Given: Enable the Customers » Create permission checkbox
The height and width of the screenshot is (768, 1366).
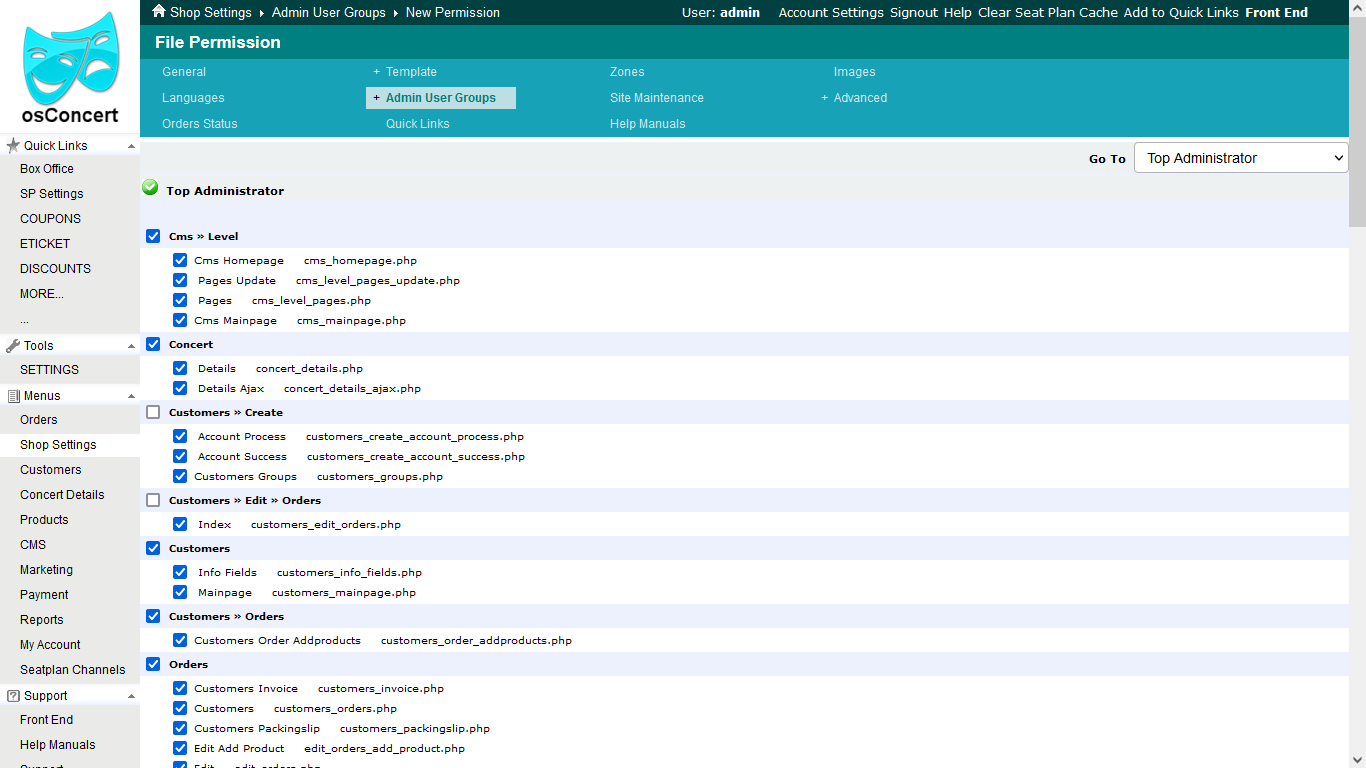Looking at the screenshot, I should click(x=153, y=412).
